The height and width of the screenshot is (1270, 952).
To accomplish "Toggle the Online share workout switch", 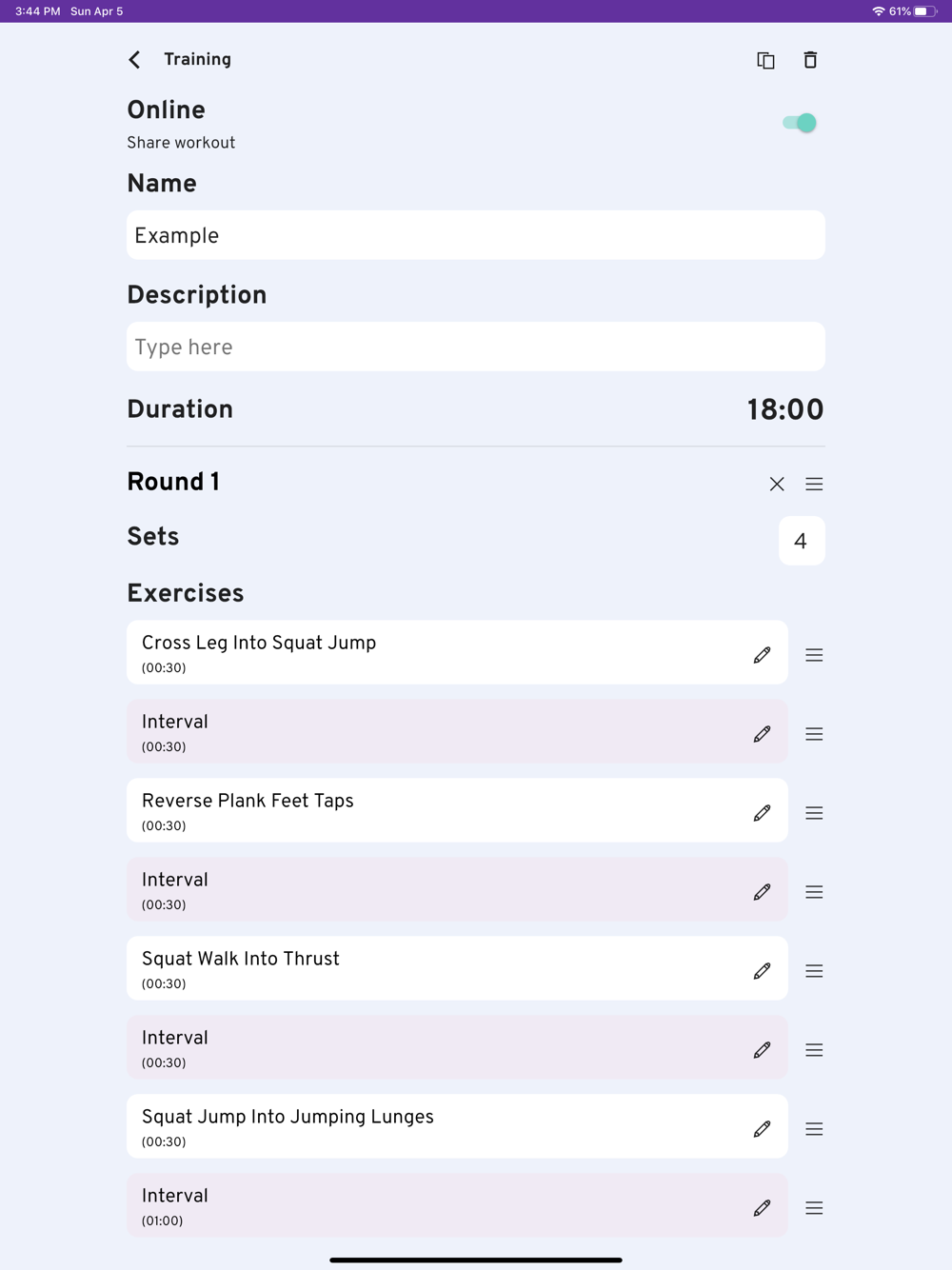I will tap(800, 123).
